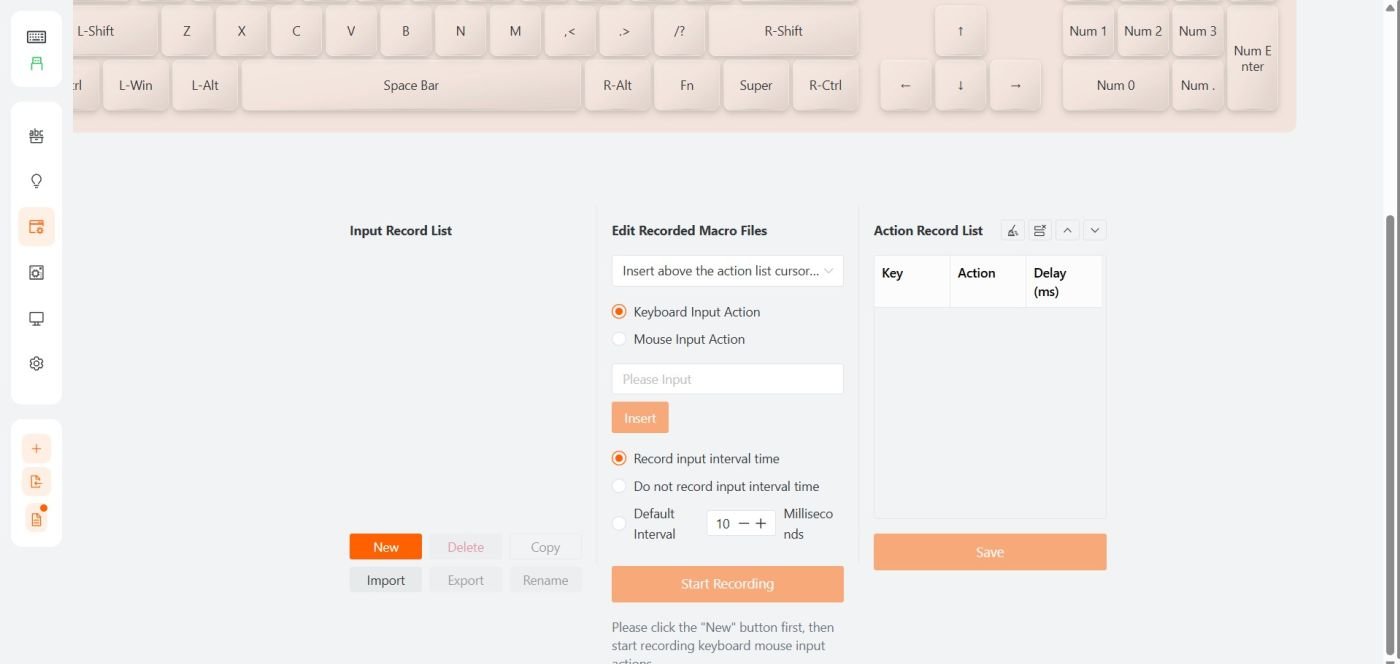
Task: Click the 'Please Input' text field
Action: click(728, 379)
